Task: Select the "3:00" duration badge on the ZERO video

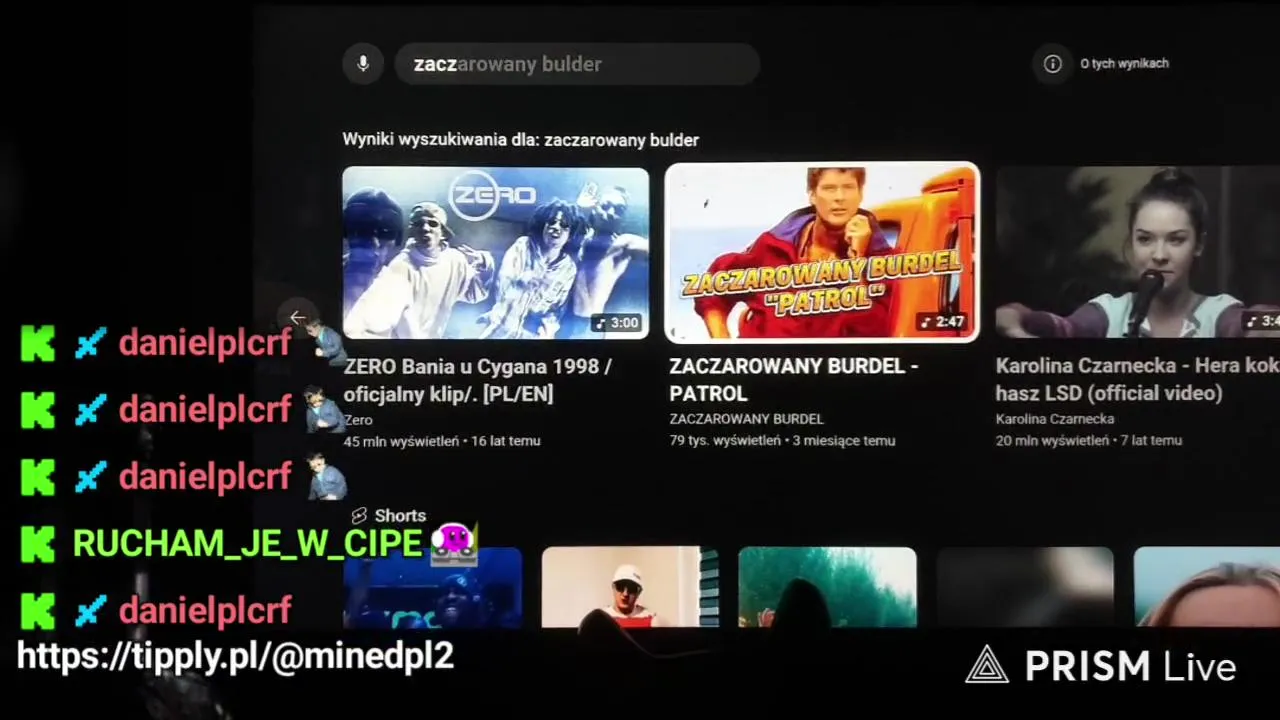Action: click(616, 323)
